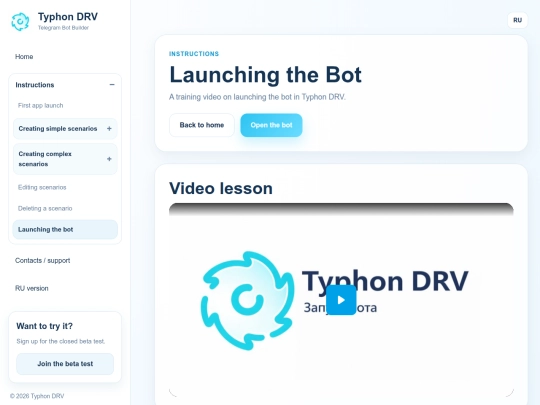Click the © 2026 Typhon DRV footer

click(x=37, y=396)
